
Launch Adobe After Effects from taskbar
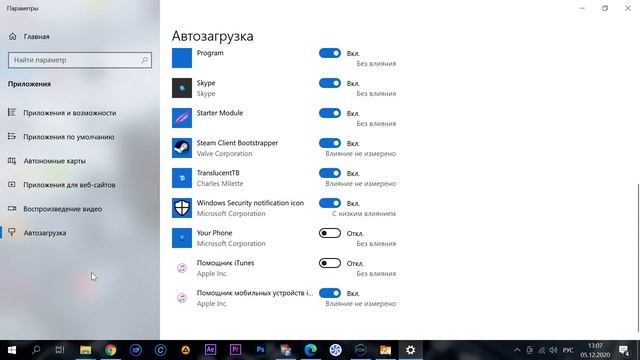(210, 350)
